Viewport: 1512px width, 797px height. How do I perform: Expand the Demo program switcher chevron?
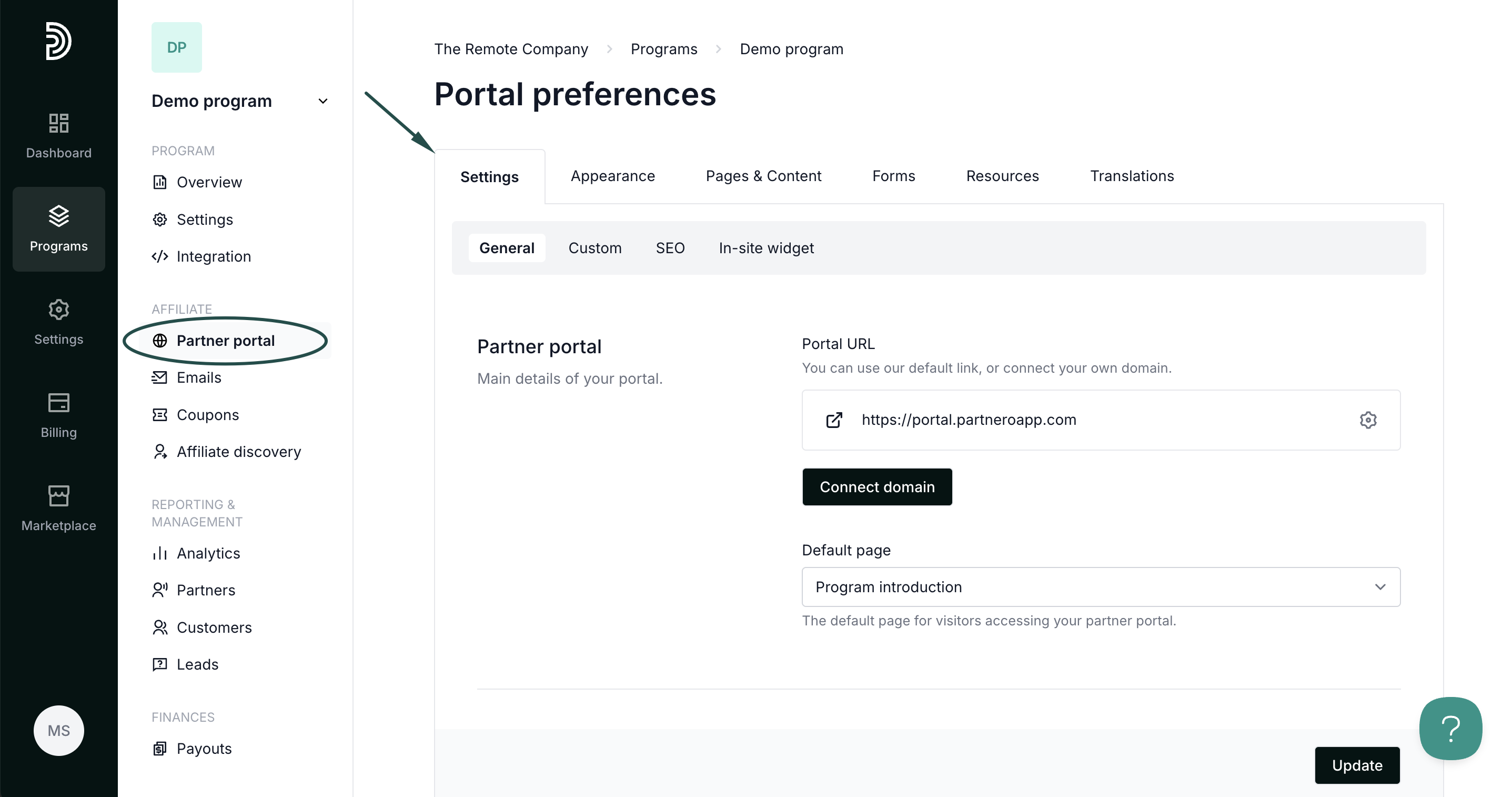(x=323, y=101)
